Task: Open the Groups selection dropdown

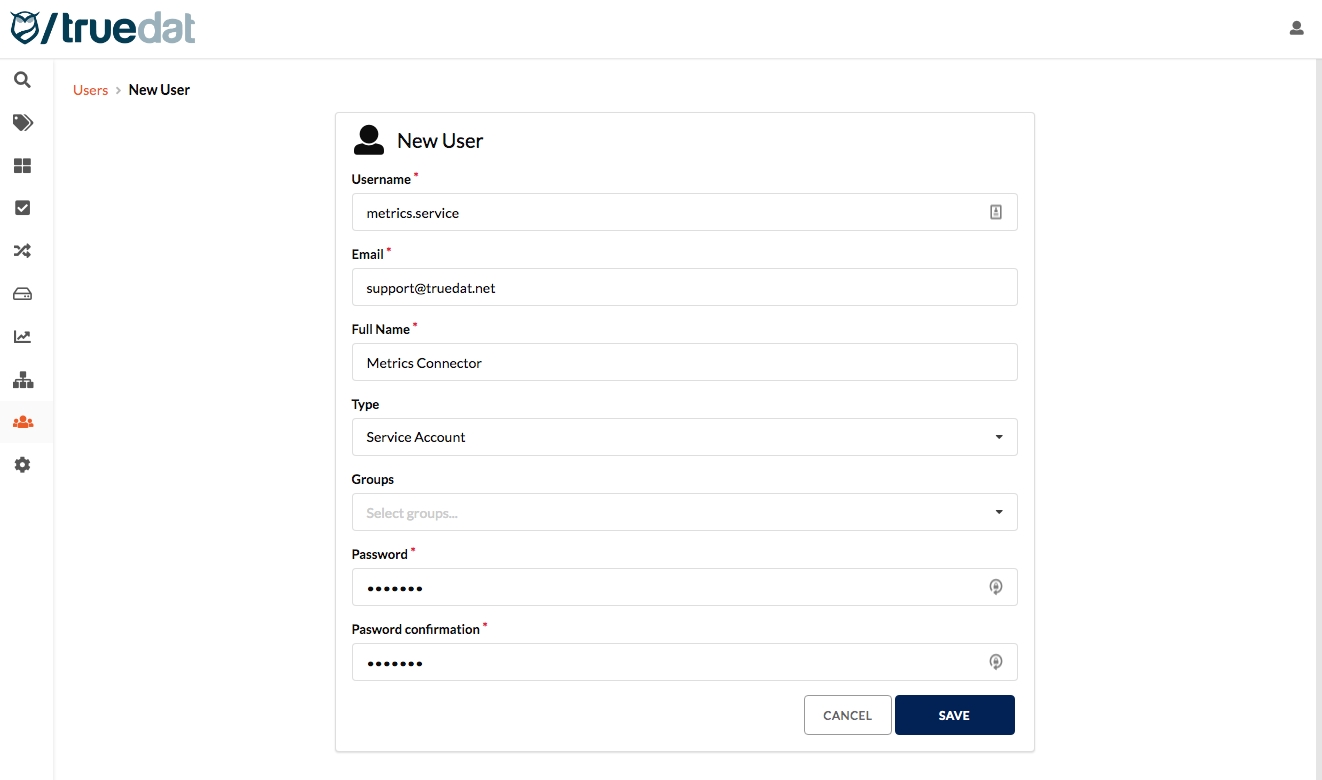Action: [x=684, y=512]
